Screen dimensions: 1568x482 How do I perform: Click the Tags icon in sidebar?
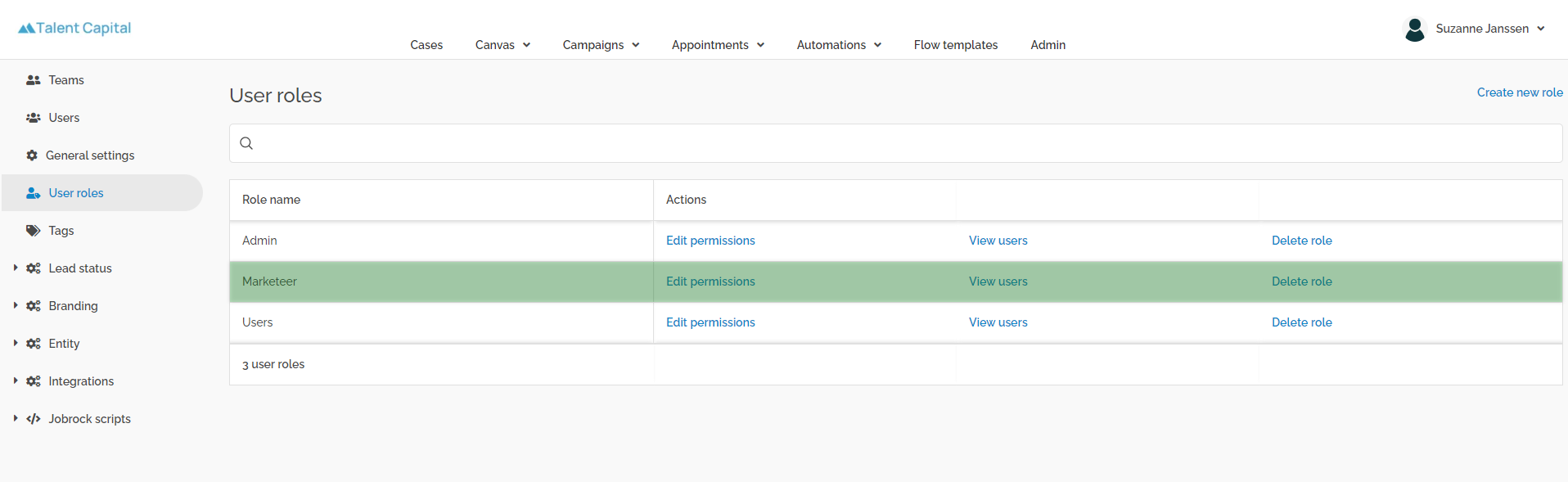34,231
